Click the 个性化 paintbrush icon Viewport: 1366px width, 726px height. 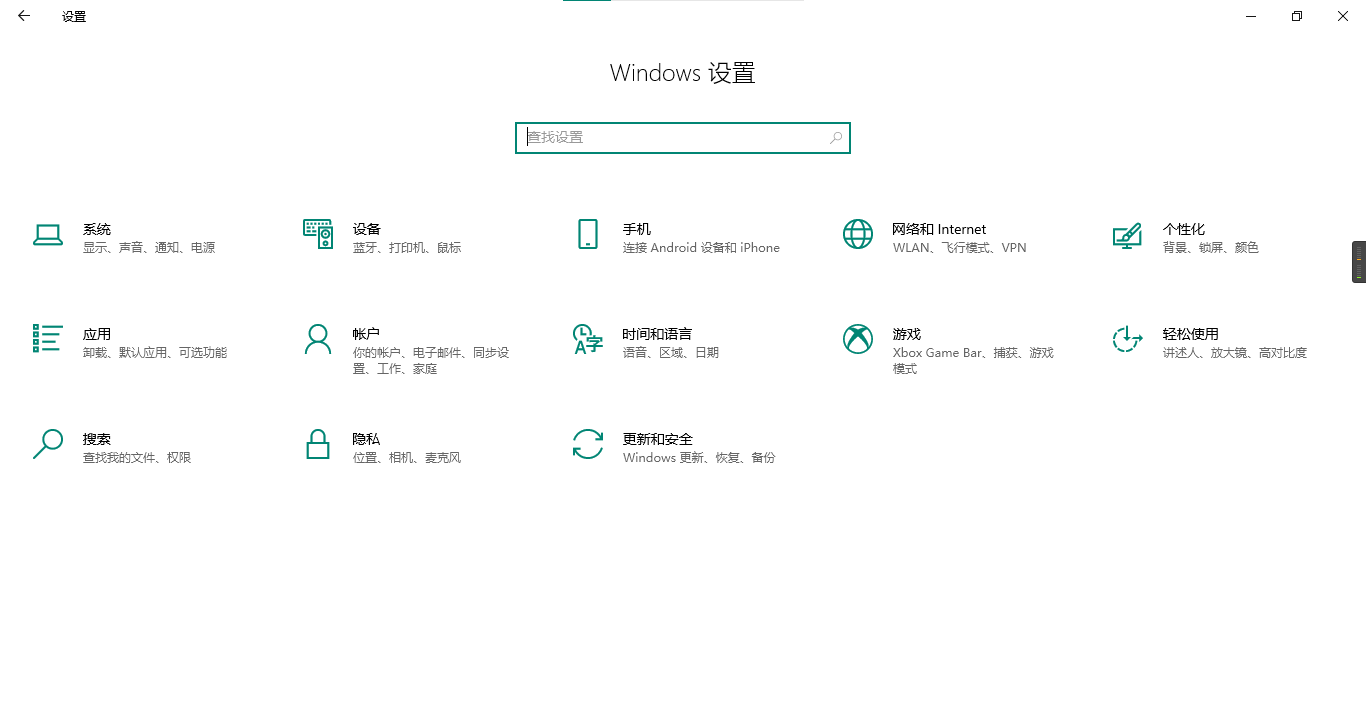tap(1128, 236)
